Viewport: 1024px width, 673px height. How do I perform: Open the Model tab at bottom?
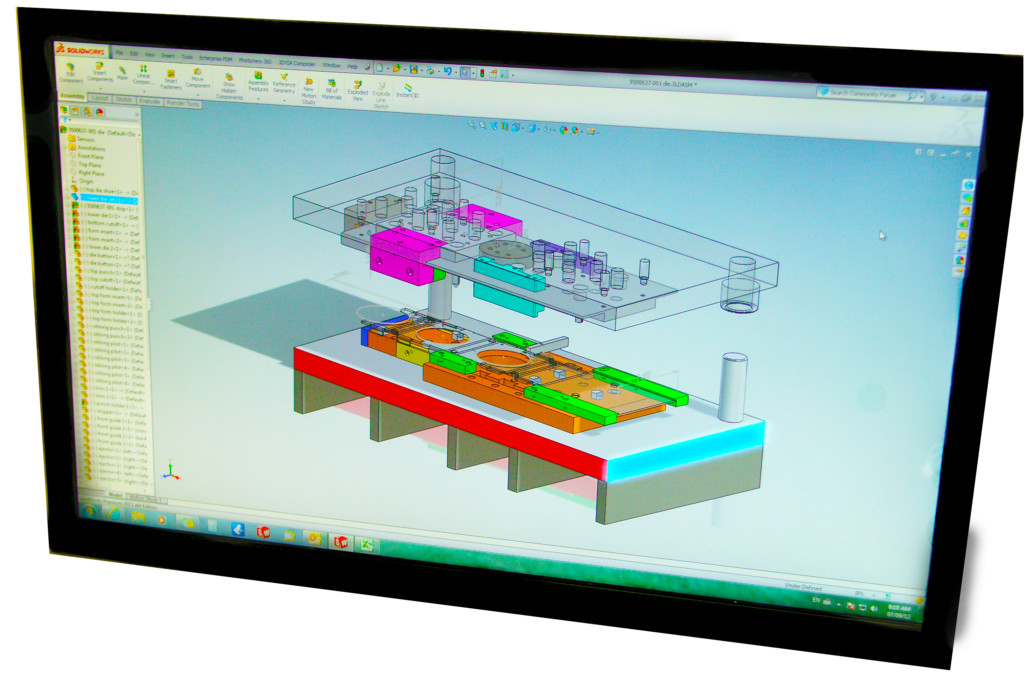click(116, 495)
